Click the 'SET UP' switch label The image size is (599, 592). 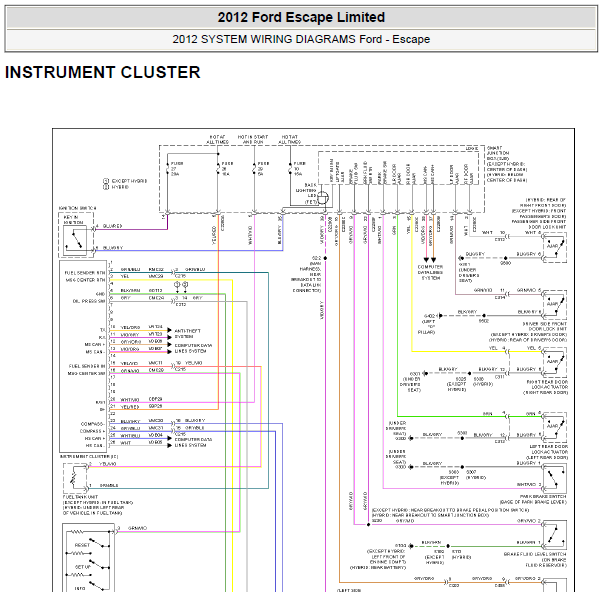pos(83,567)
